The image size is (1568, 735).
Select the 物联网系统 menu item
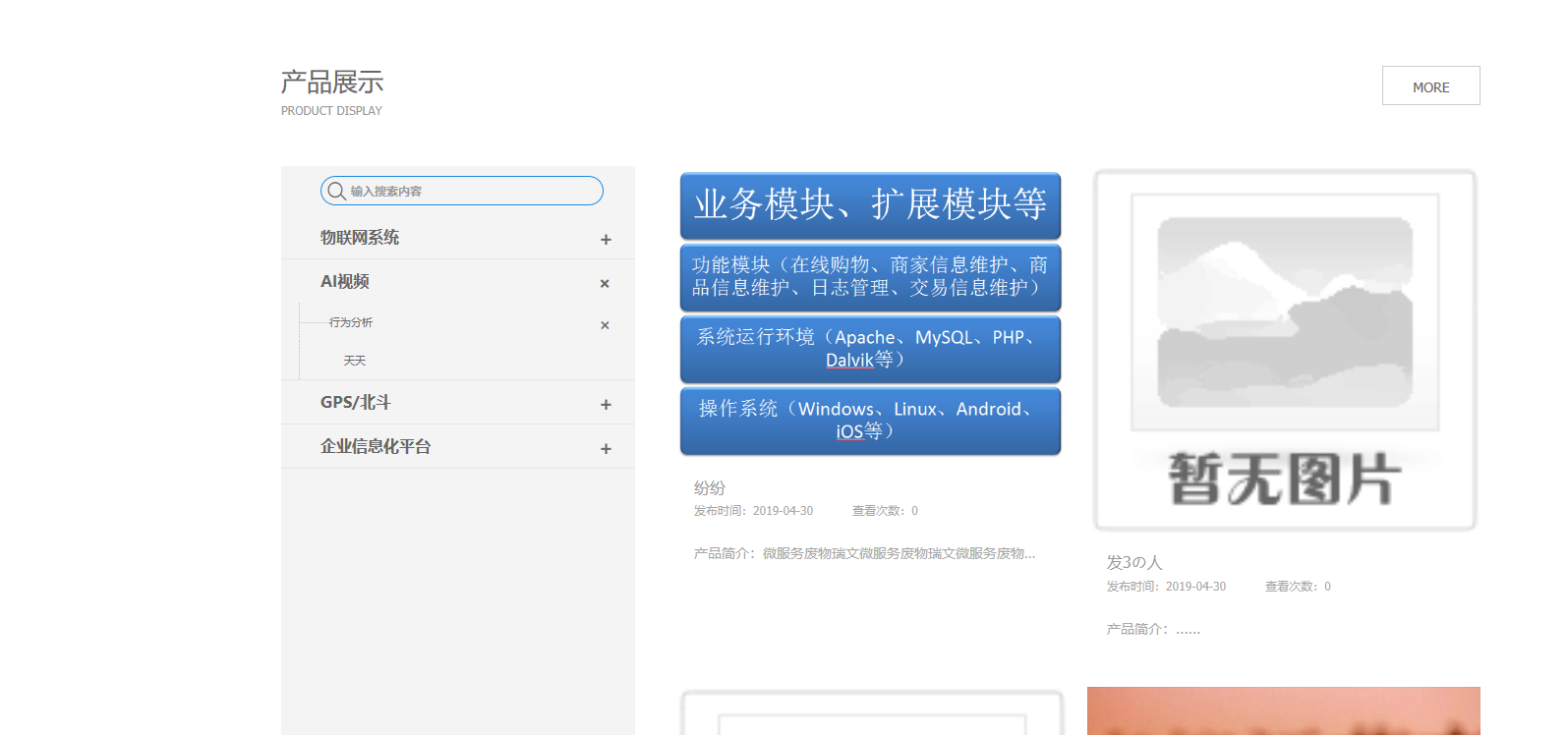tap(360, 238)
